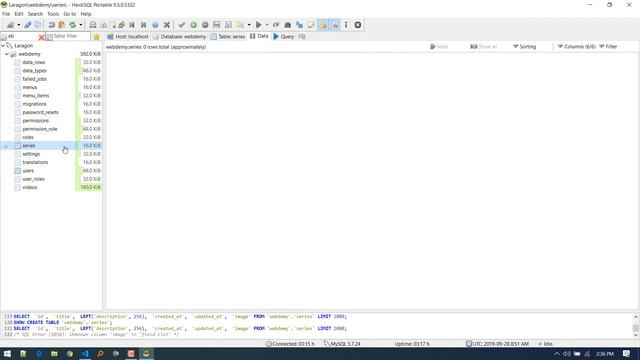Select the password_resets table
Image resolution: width=640 pixels, height=360 pixels.
[x=40, y=112]
